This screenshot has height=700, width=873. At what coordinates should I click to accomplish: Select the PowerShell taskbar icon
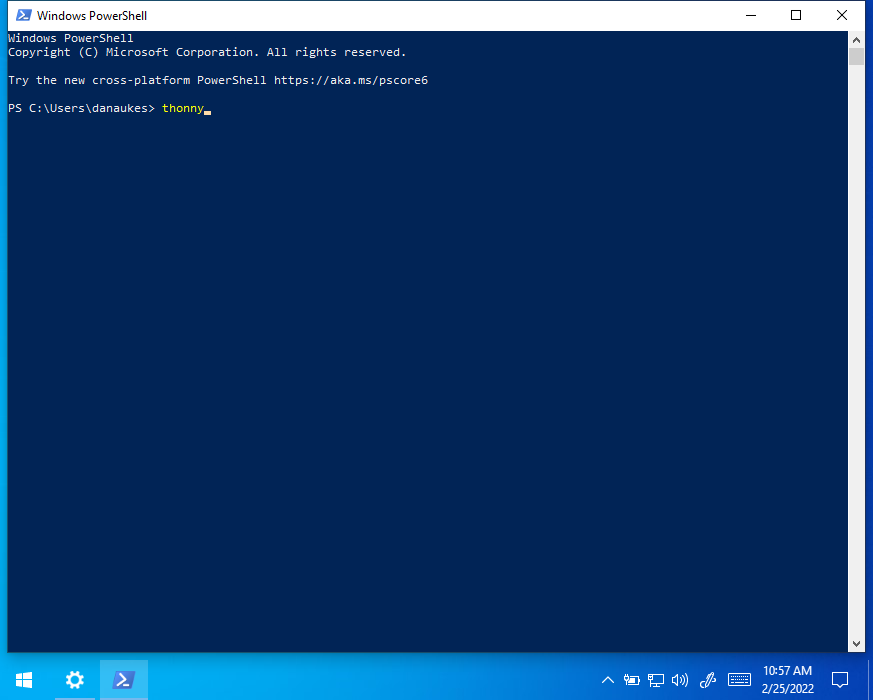(x=124, y=680)
